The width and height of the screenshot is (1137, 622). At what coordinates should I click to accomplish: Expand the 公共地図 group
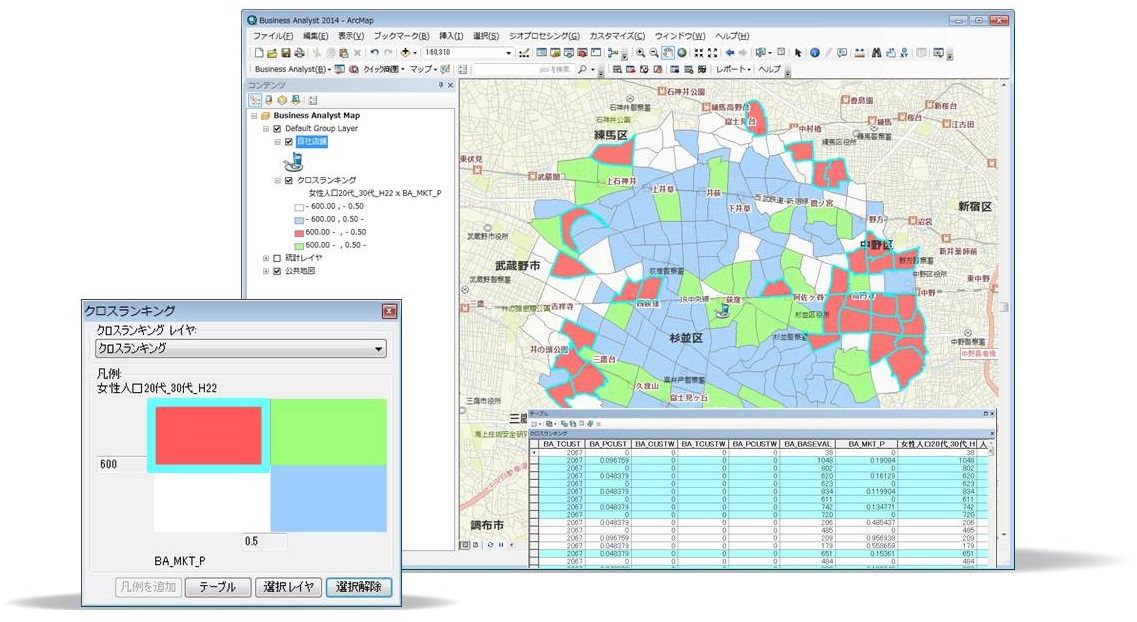tap(266, 271)
